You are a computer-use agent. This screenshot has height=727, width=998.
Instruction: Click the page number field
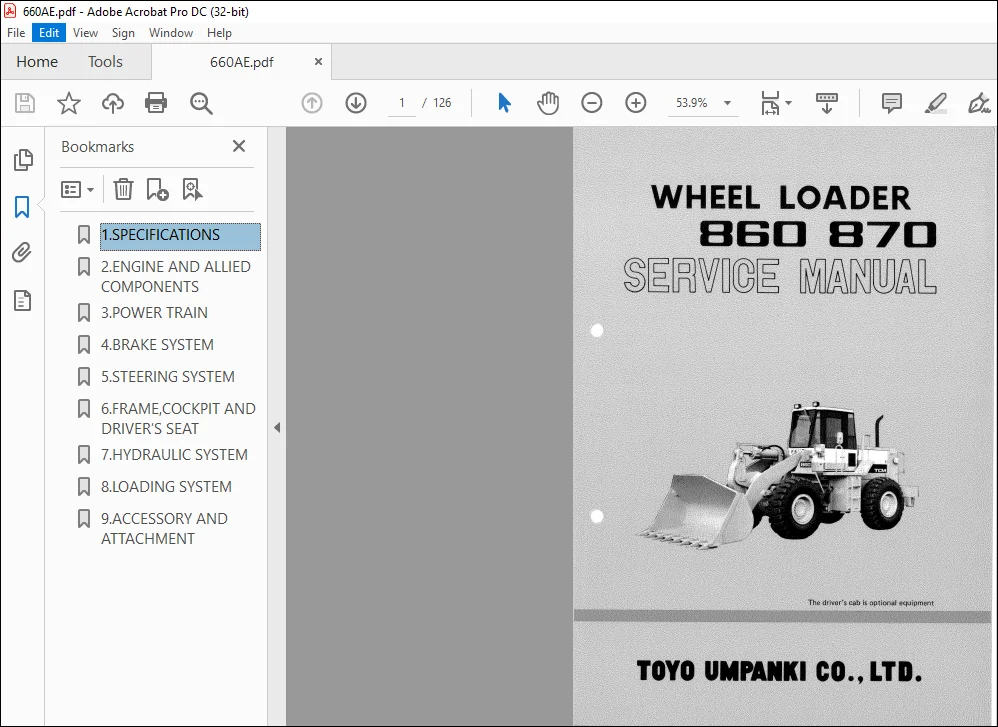(402, 103)
